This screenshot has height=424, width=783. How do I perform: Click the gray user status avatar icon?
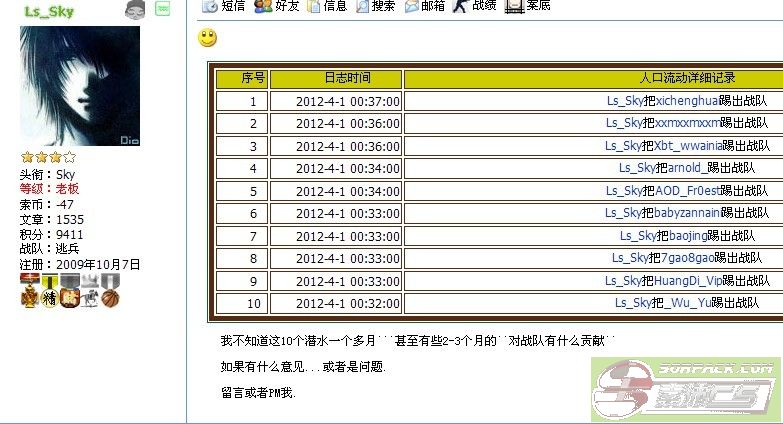pos(136,10)
